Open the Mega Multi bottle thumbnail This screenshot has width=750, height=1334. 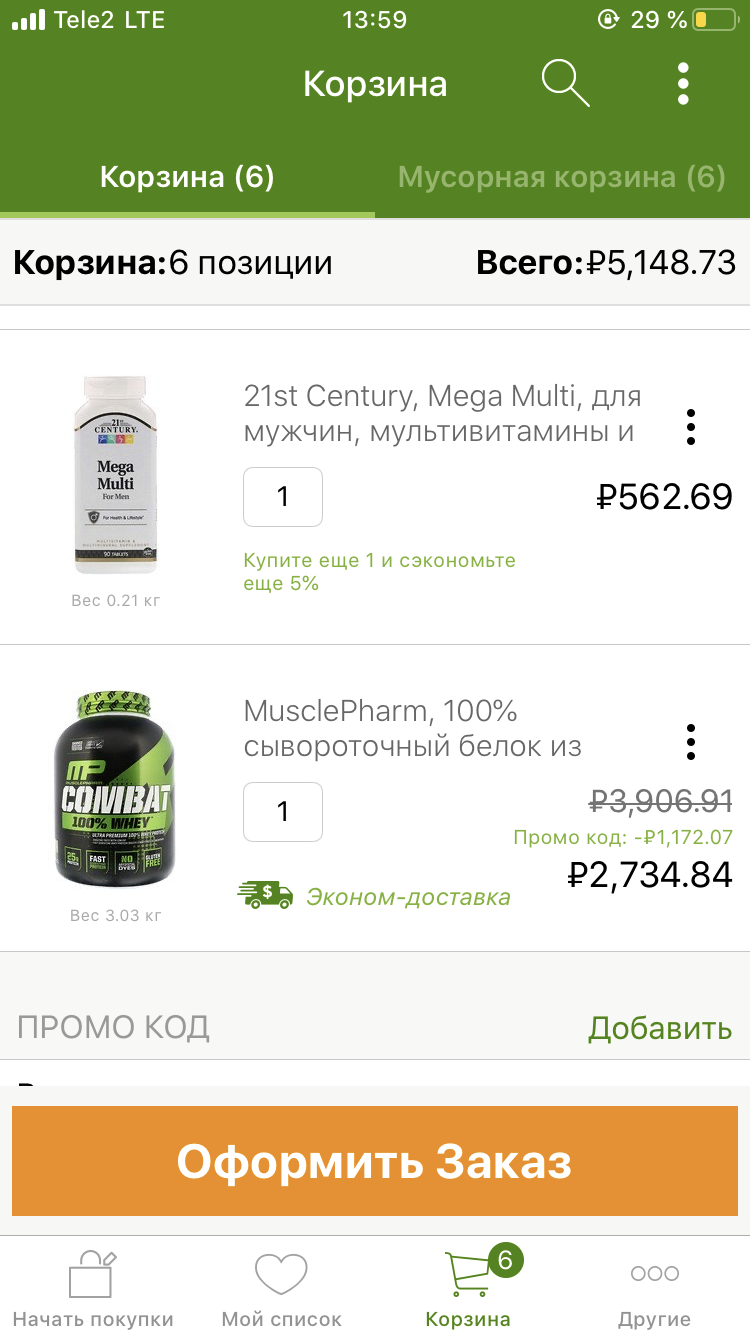115,475
